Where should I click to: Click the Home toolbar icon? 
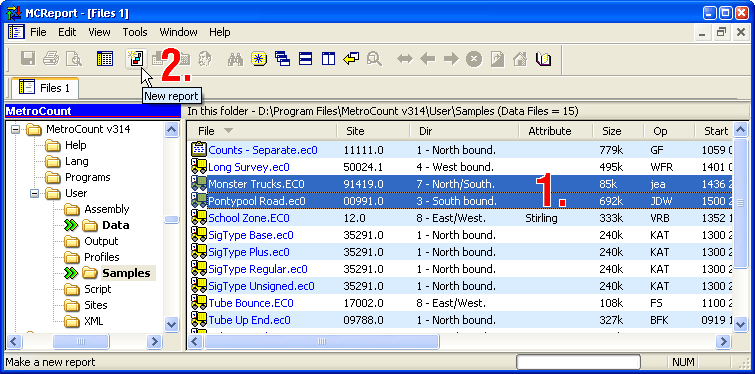(520, 59)
